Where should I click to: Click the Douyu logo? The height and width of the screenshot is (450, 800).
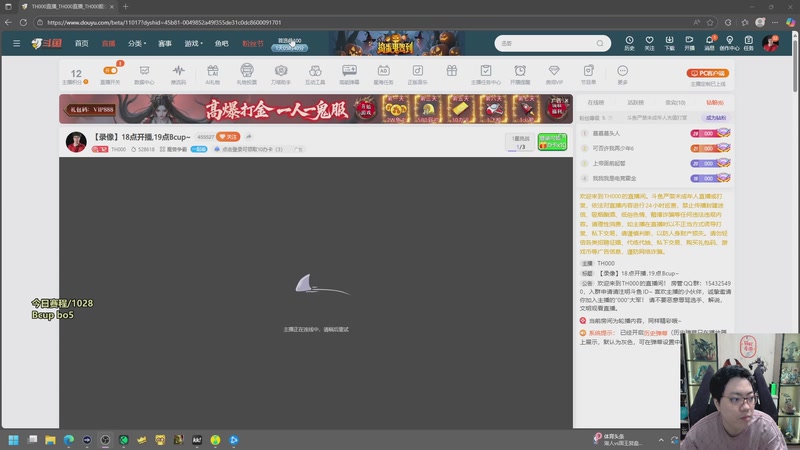click(46, 43)
